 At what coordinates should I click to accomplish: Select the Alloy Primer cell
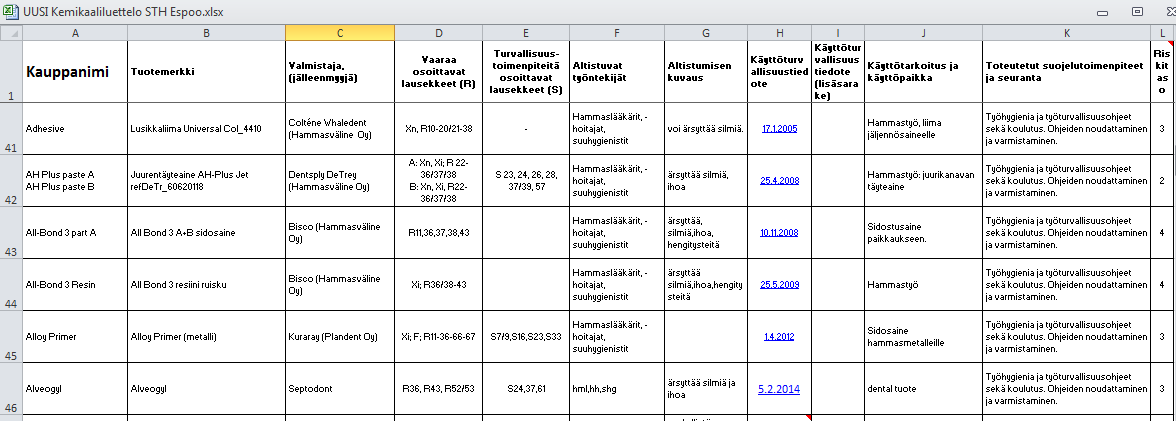pyautogui.click(x=75, y=336)
